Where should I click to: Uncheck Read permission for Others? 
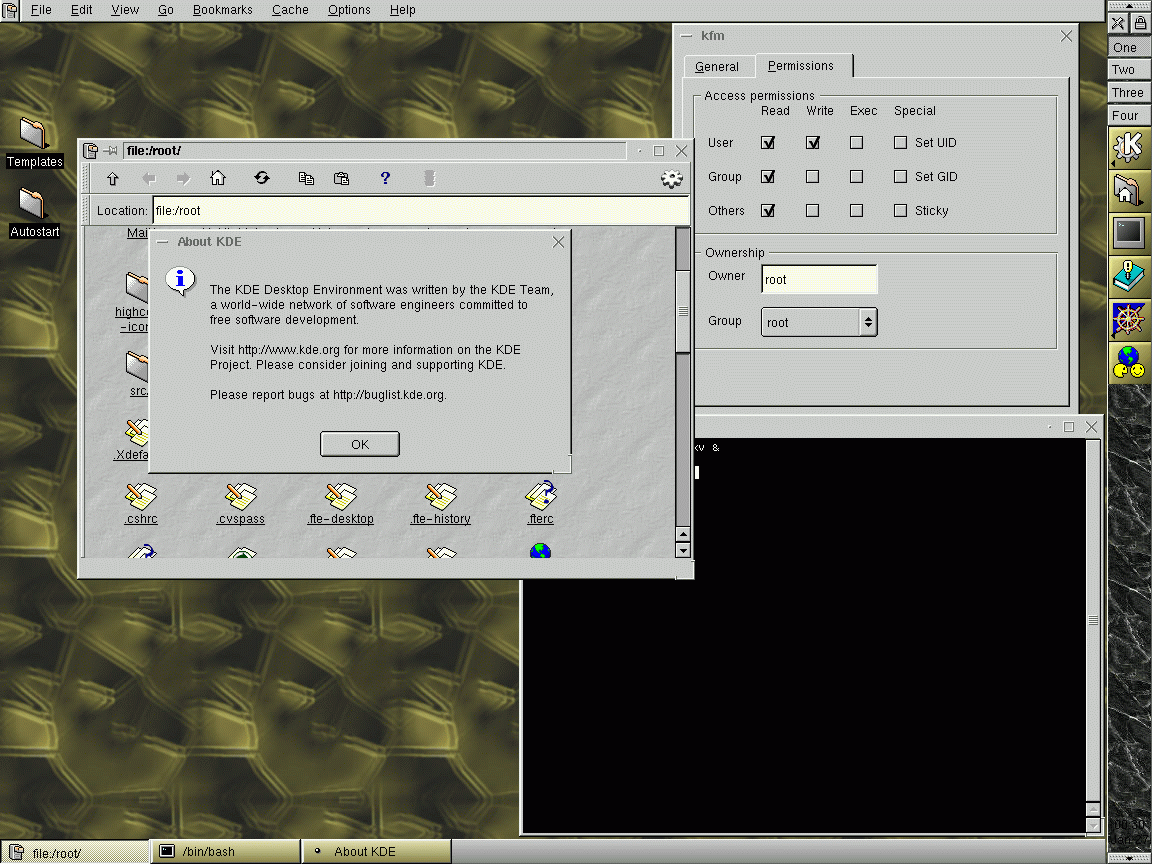click(768, 211)
